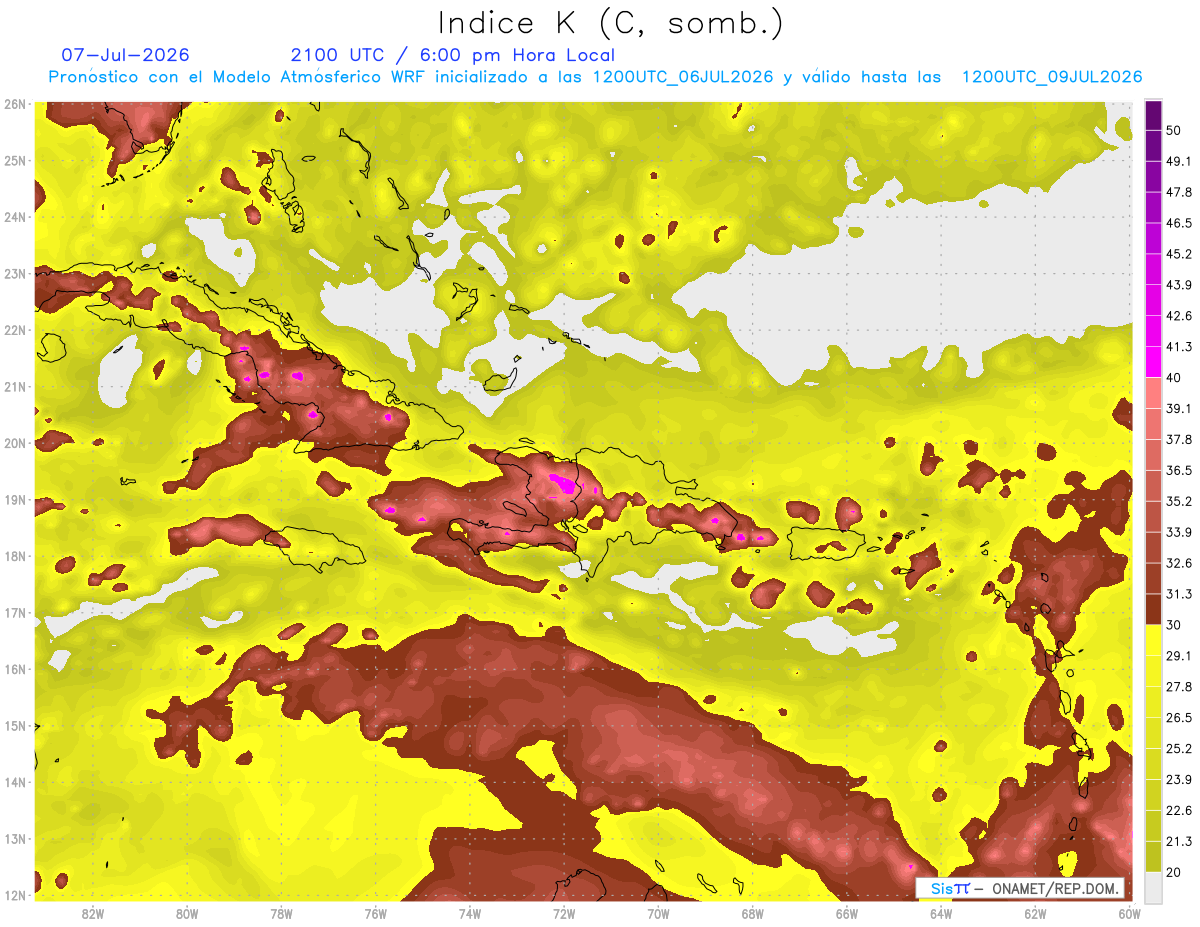Click the latitude label "22N"

pyautogui.click(x=15, y=330)
